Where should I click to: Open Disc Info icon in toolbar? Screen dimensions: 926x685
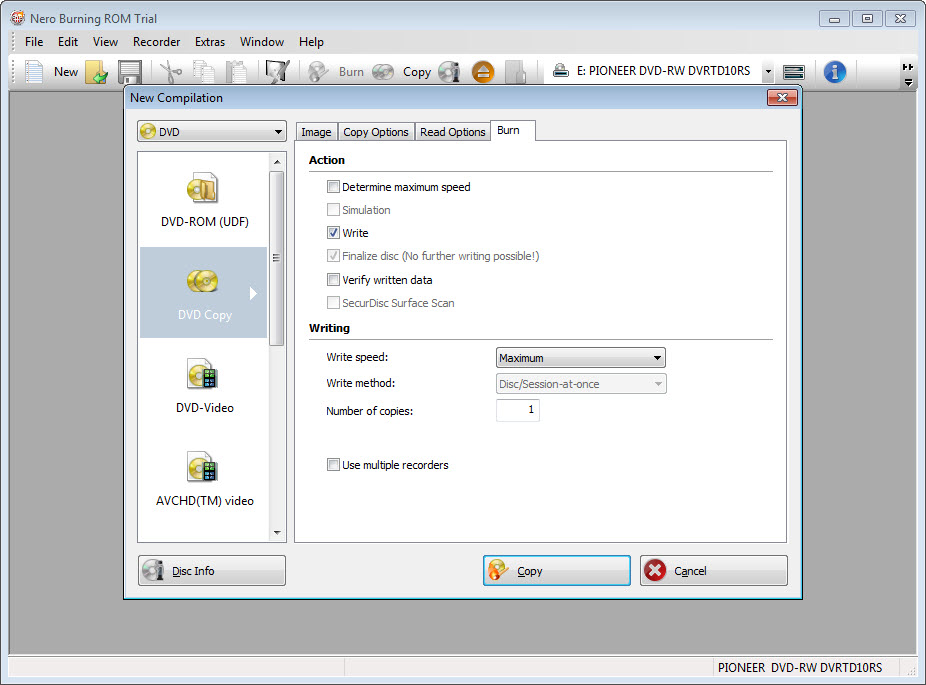pos(449,72)
